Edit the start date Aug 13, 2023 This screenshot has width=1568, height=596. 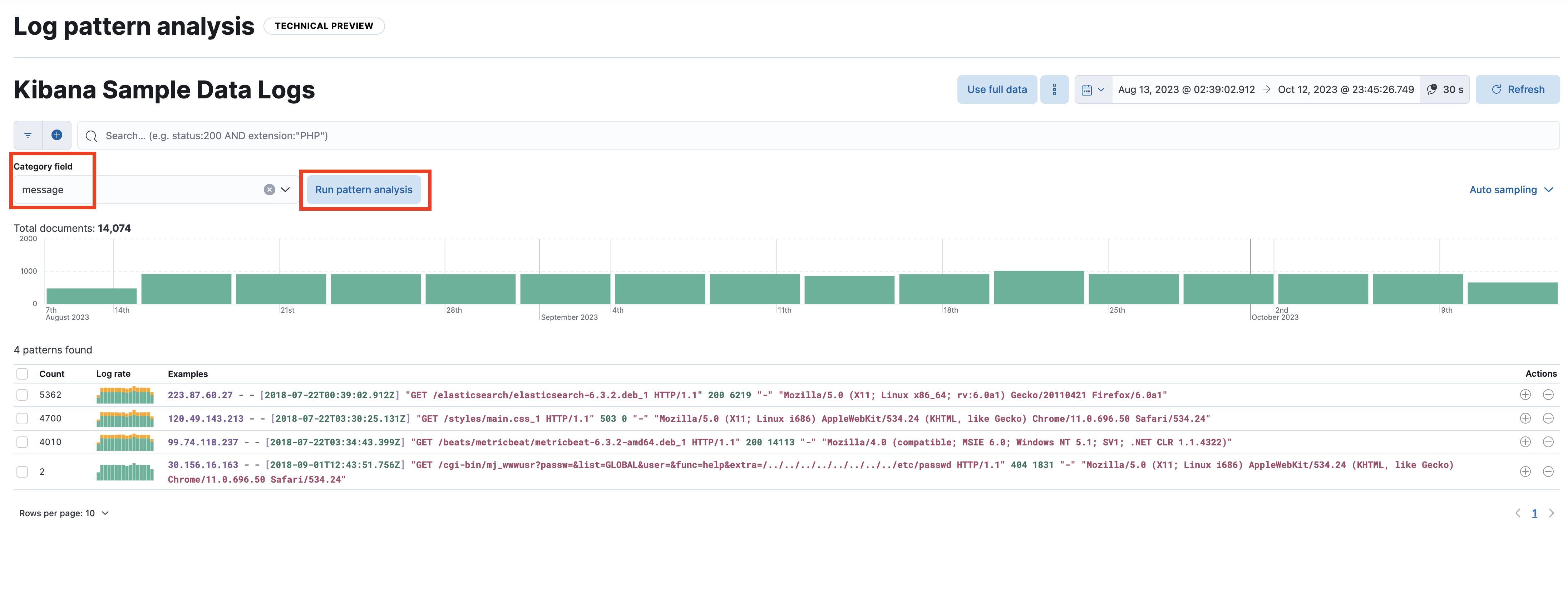[1186, 89]
